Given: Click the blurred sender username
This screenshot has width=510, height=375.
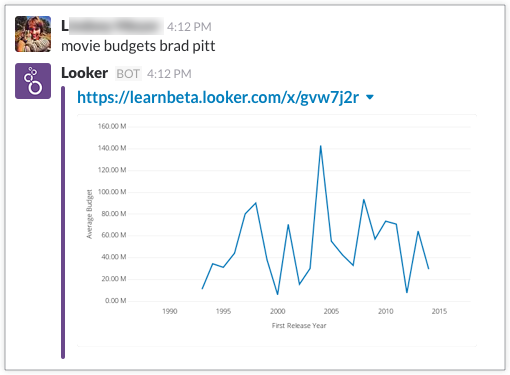Looking at the screenshot, I should [x=112, y=26].
